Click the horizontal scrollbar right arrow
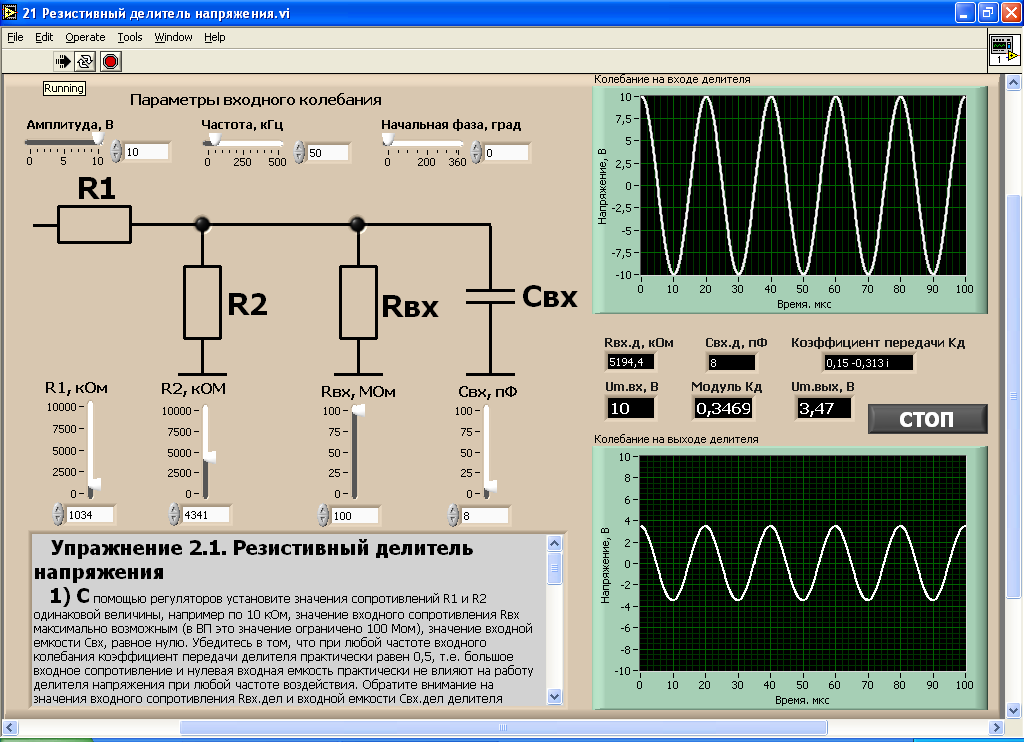The width and height of the screenshot is (1024, 742). (x=997, y=727)
